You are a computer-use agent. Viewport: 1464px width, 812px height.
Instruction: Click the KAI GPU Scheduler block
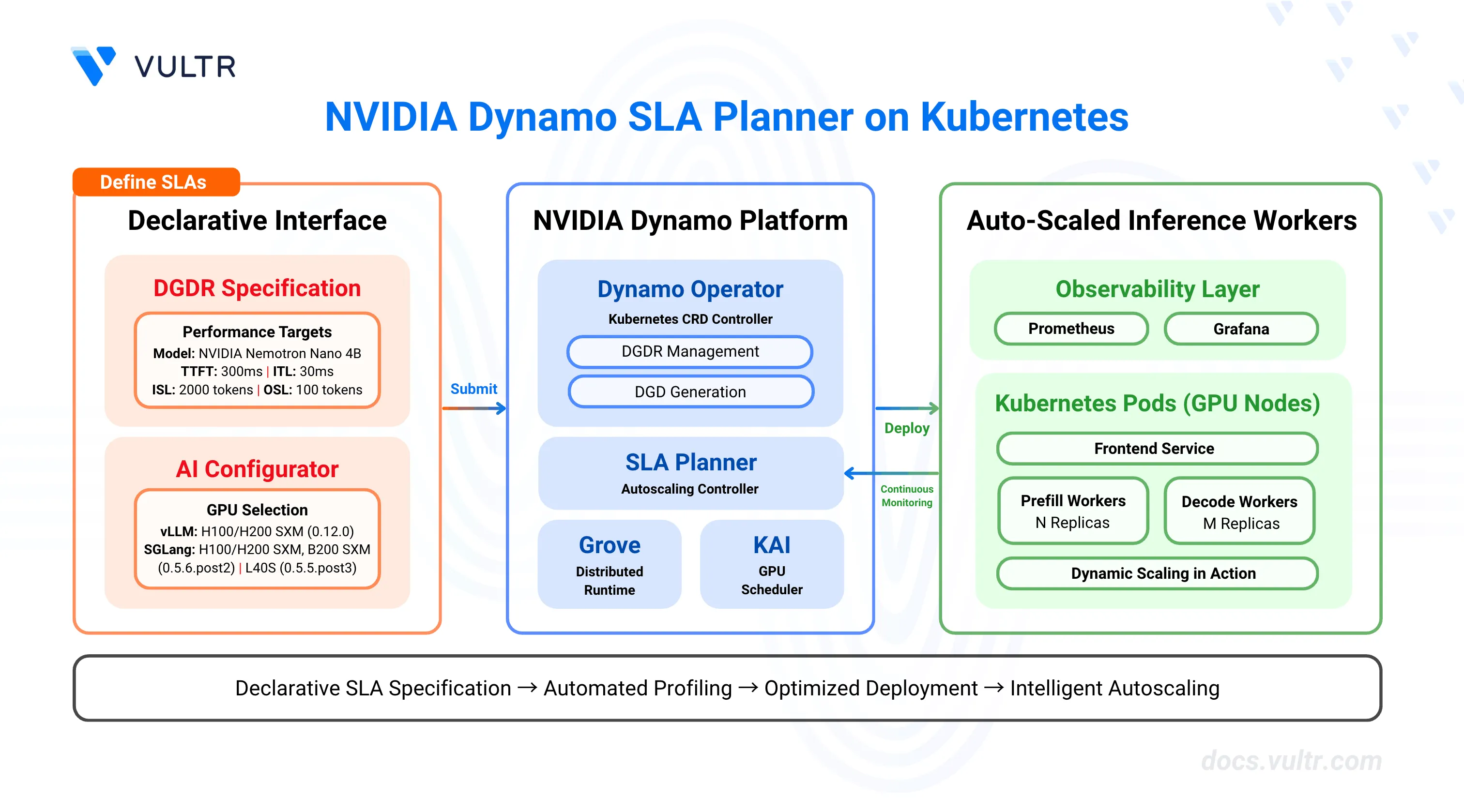771,564
